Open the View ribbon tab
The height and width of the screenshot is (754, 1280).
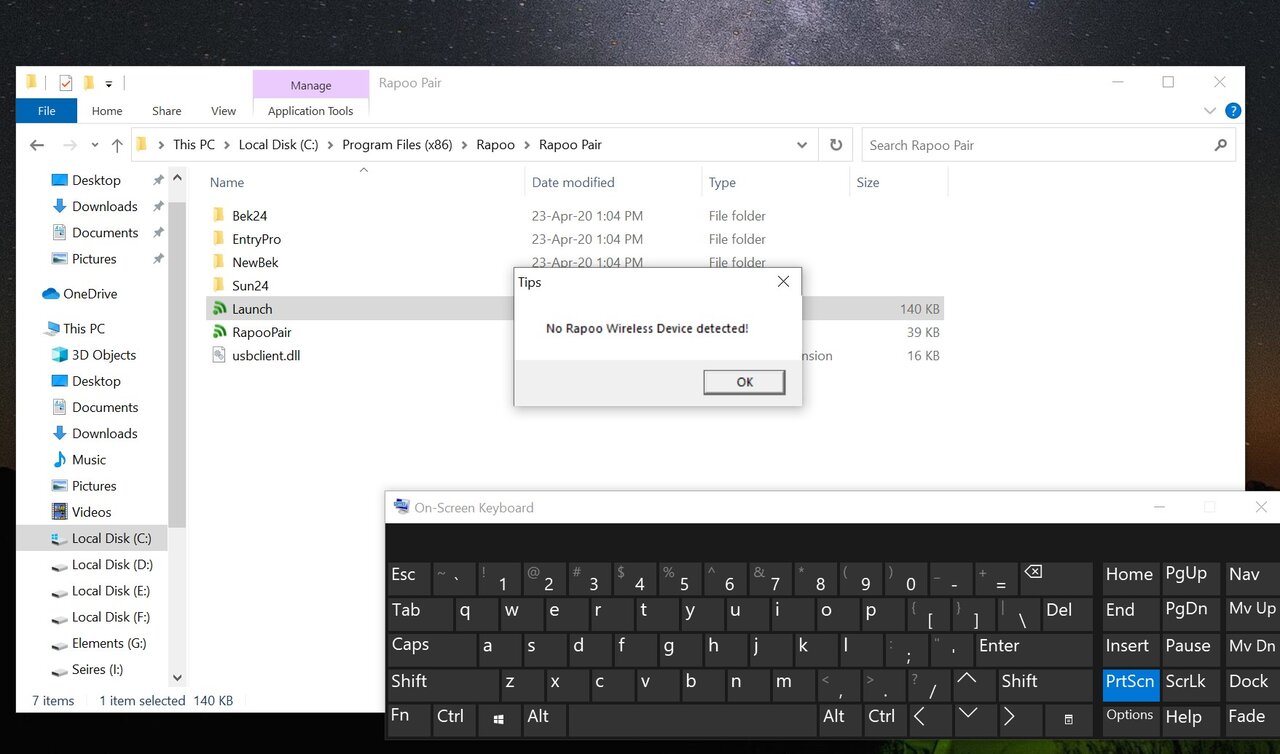[224, 111]
